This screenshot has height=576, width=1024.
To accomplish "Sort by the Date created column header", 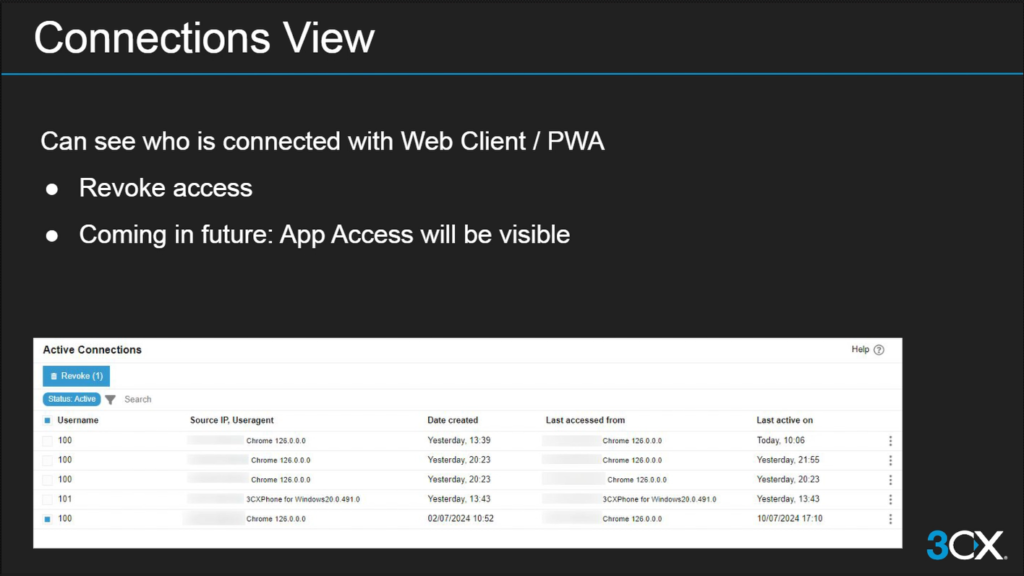I will pos(452,420).
